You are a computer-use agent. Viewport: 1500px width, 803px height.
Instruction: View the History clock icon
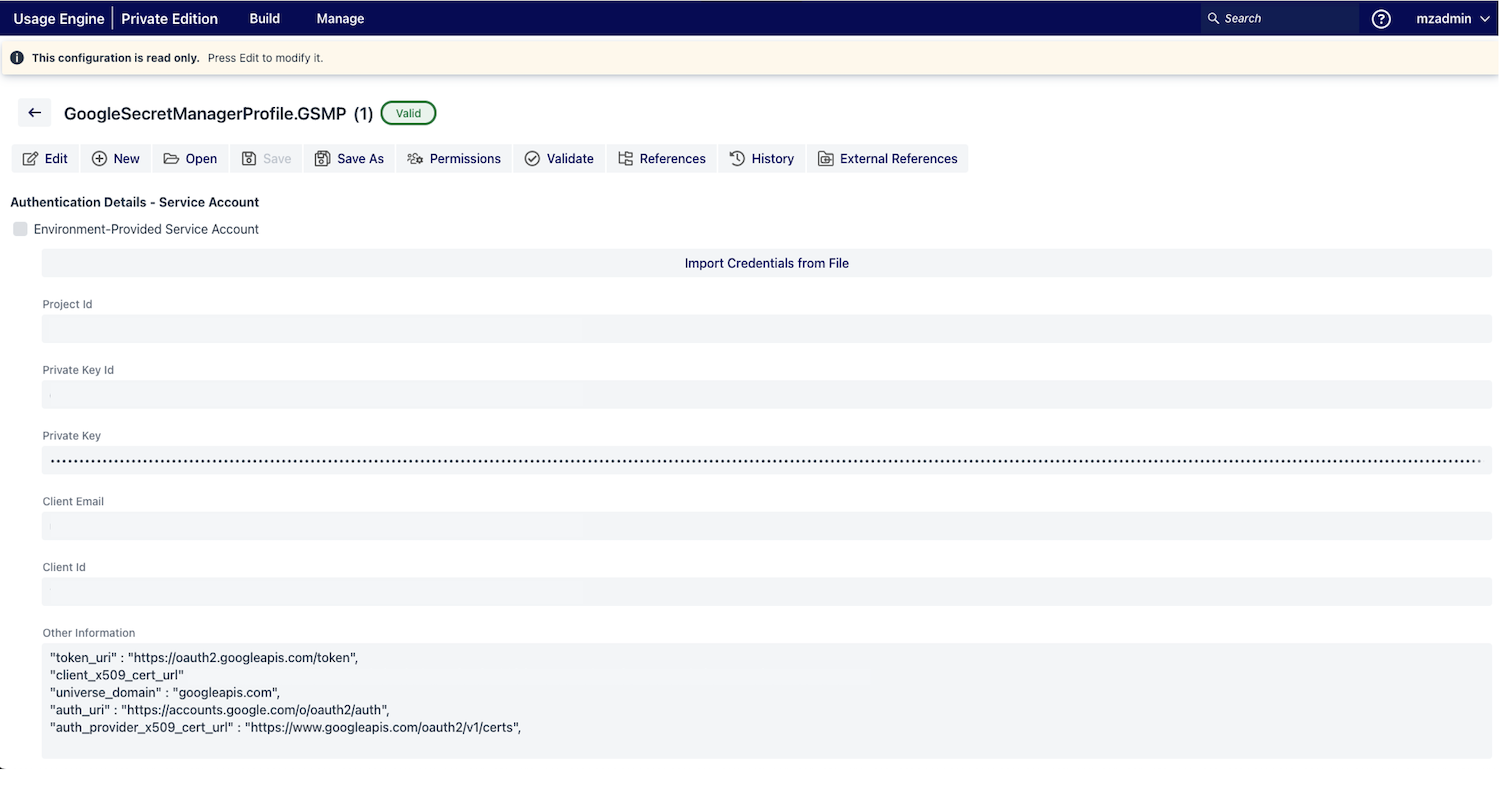point(736,158)
